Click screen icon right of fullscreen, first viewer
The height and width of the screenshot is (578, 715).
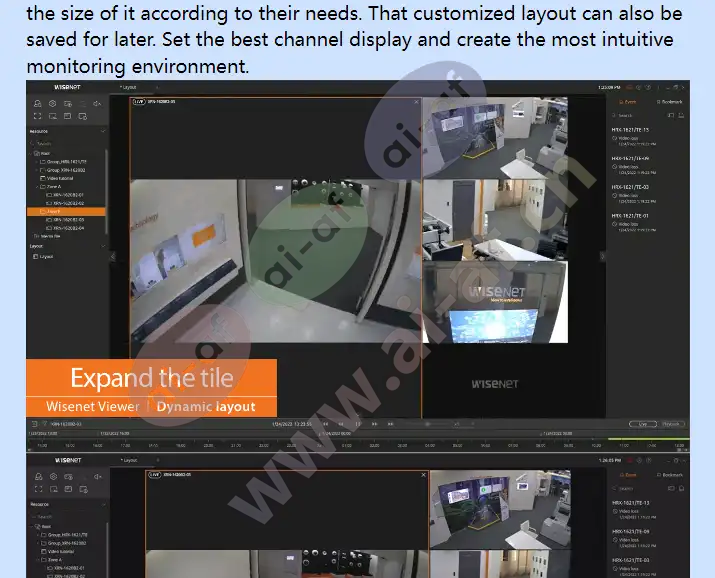[52, 116]
